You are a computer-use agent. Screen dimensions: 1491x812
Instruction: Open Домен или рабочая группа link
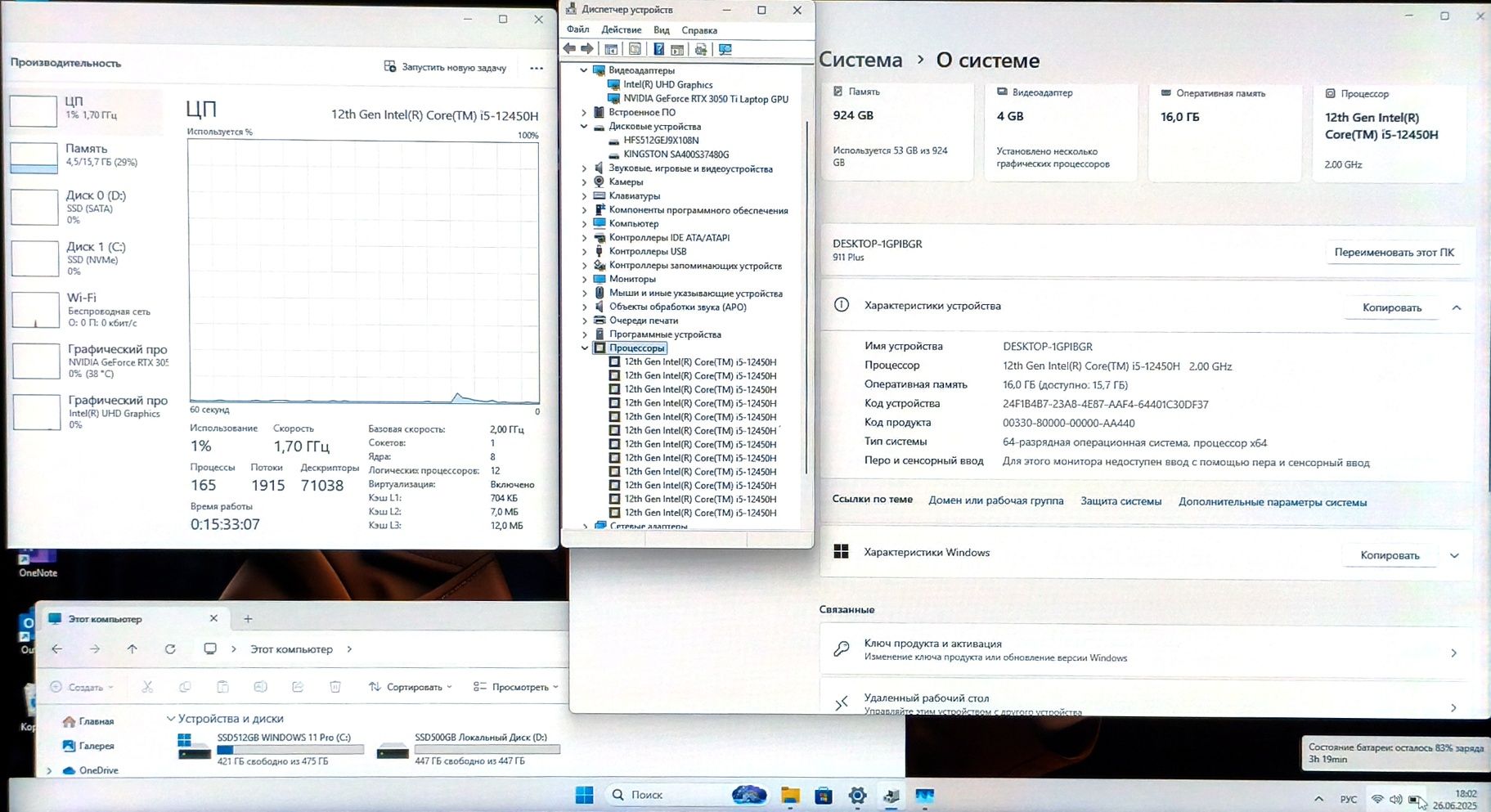(995, 500)
